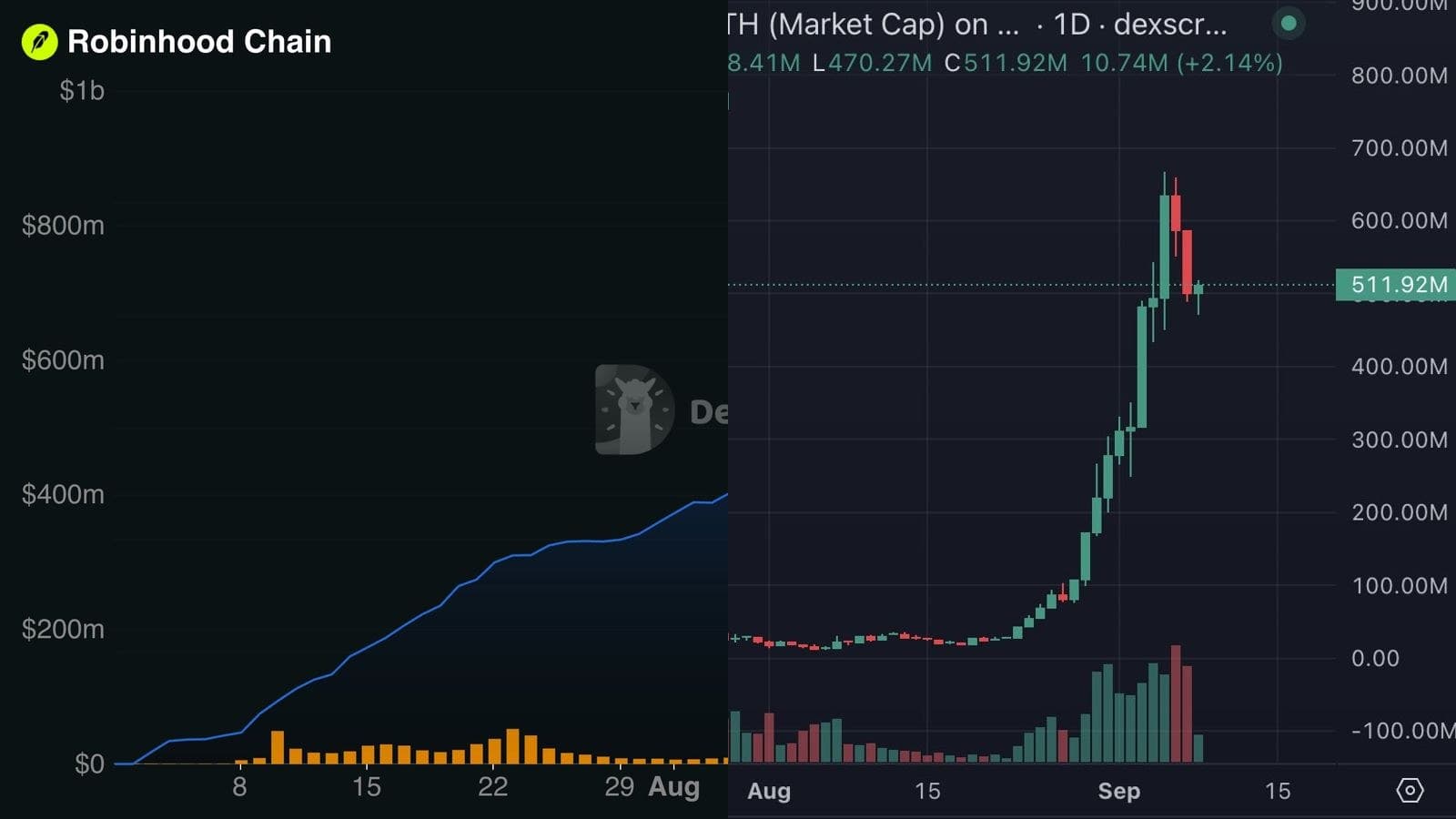
Task: Open chart settings hexagon icon
Action: pyautogui.click(x=1410, y=790)
